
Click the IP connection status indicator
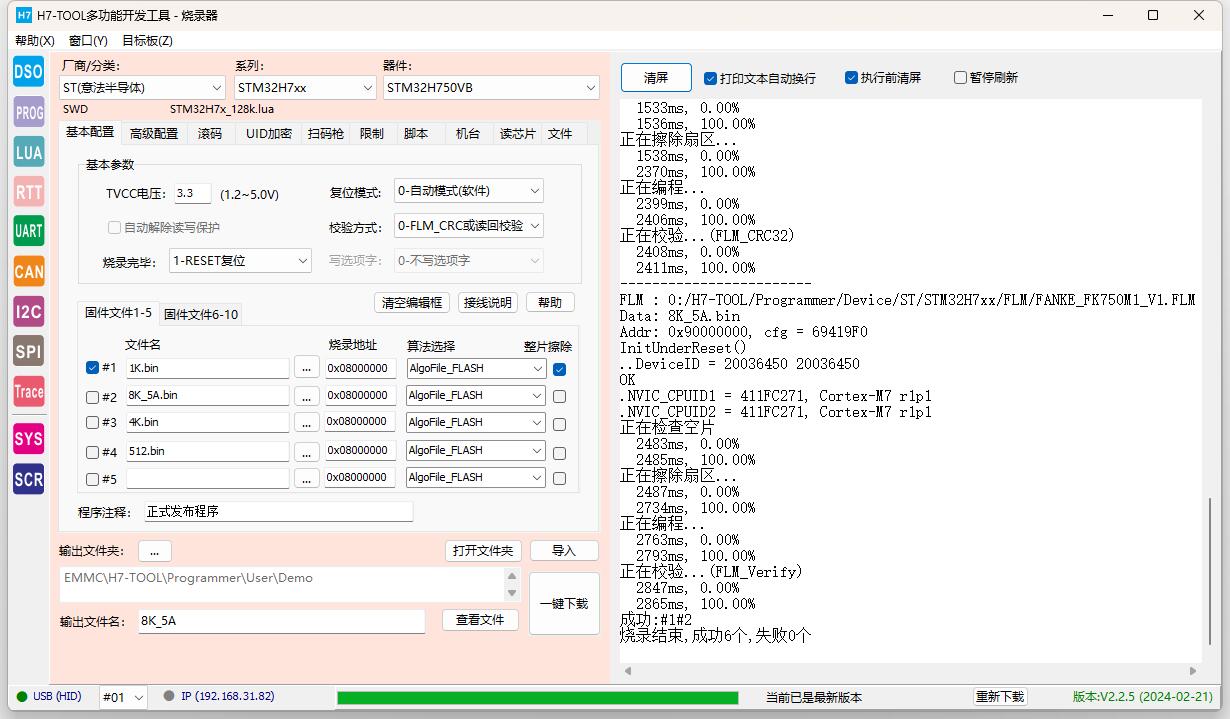tap(219, 696)
